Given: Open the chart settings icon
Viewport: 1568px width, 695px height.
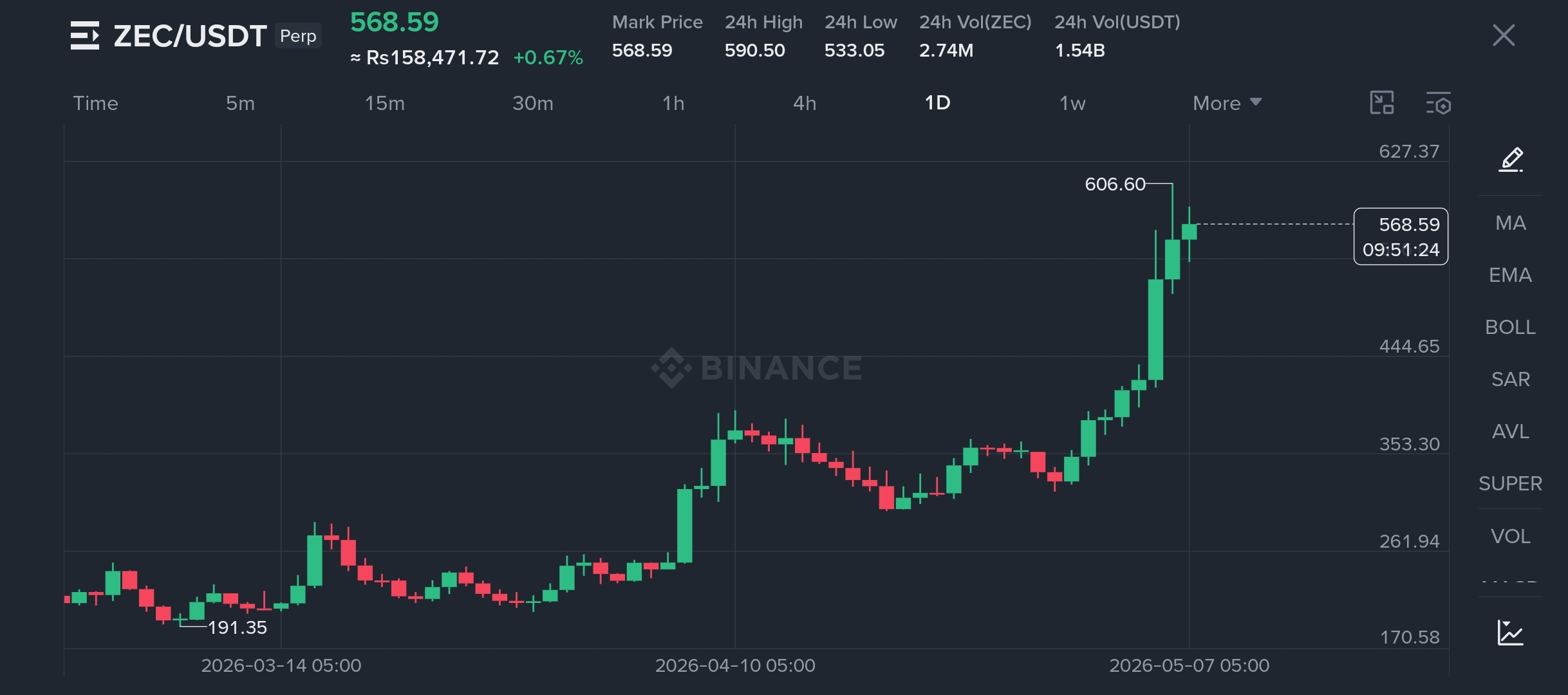Looking at the screenshot, I should tap(1438, 103).
